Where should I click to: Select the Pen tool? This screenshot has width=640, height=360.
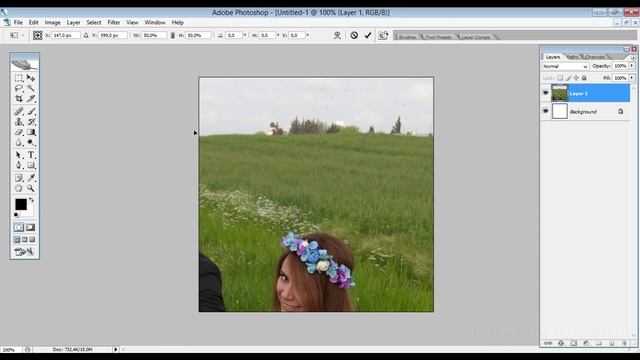click(19, 165)
